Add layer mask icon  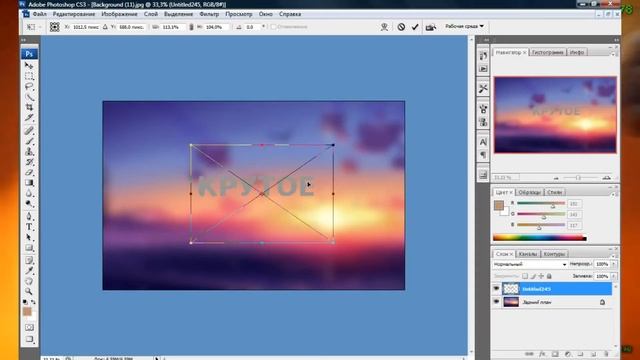(555, 354)
